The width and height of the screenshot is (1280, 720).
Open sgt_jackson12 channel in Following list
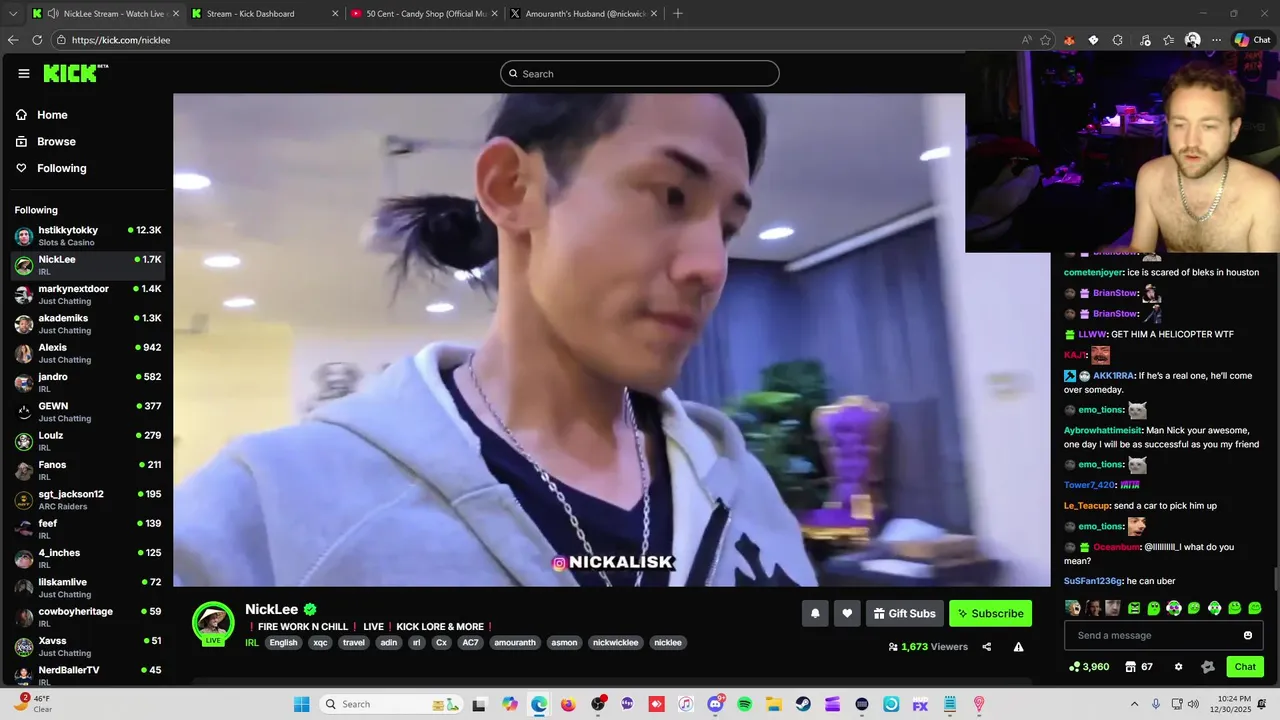pos(86,500)
